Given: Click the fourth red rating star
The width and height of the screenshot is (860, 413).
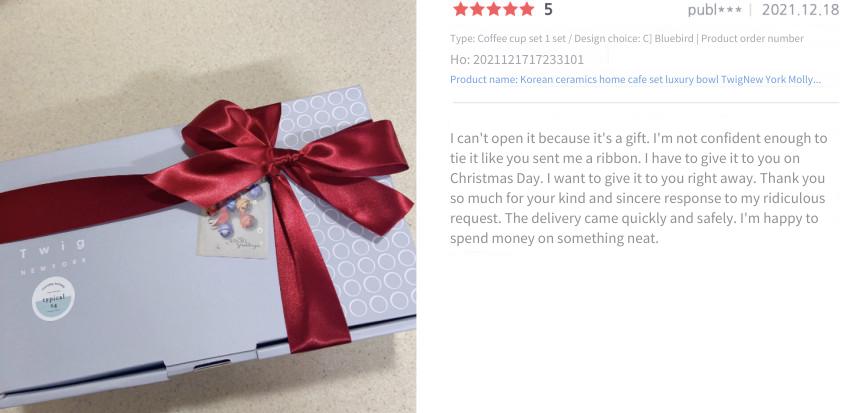Looking at the screenshot, I should pyautogui.click(x=510, y=9).
